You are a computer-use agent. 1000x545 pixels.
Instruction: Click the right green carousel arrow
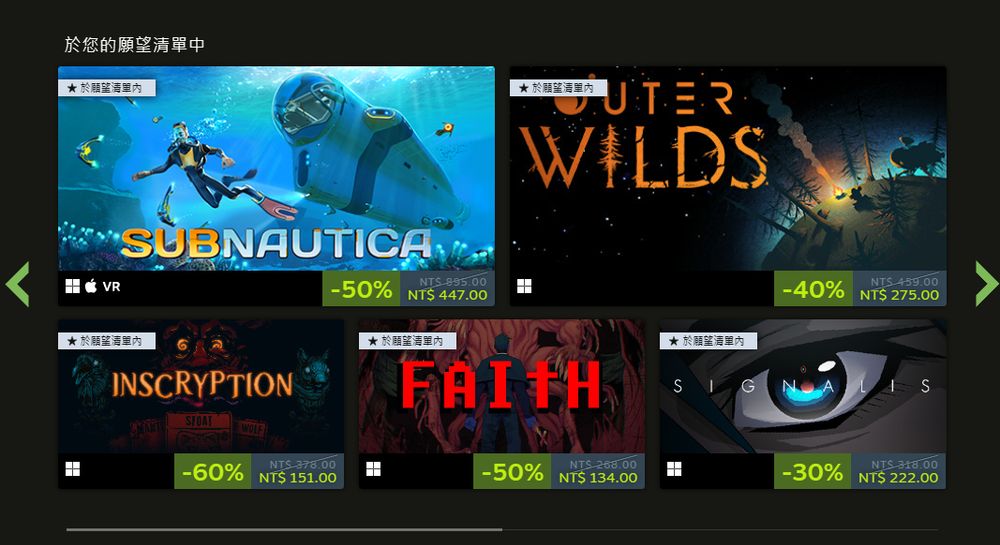tap(987, 283)
